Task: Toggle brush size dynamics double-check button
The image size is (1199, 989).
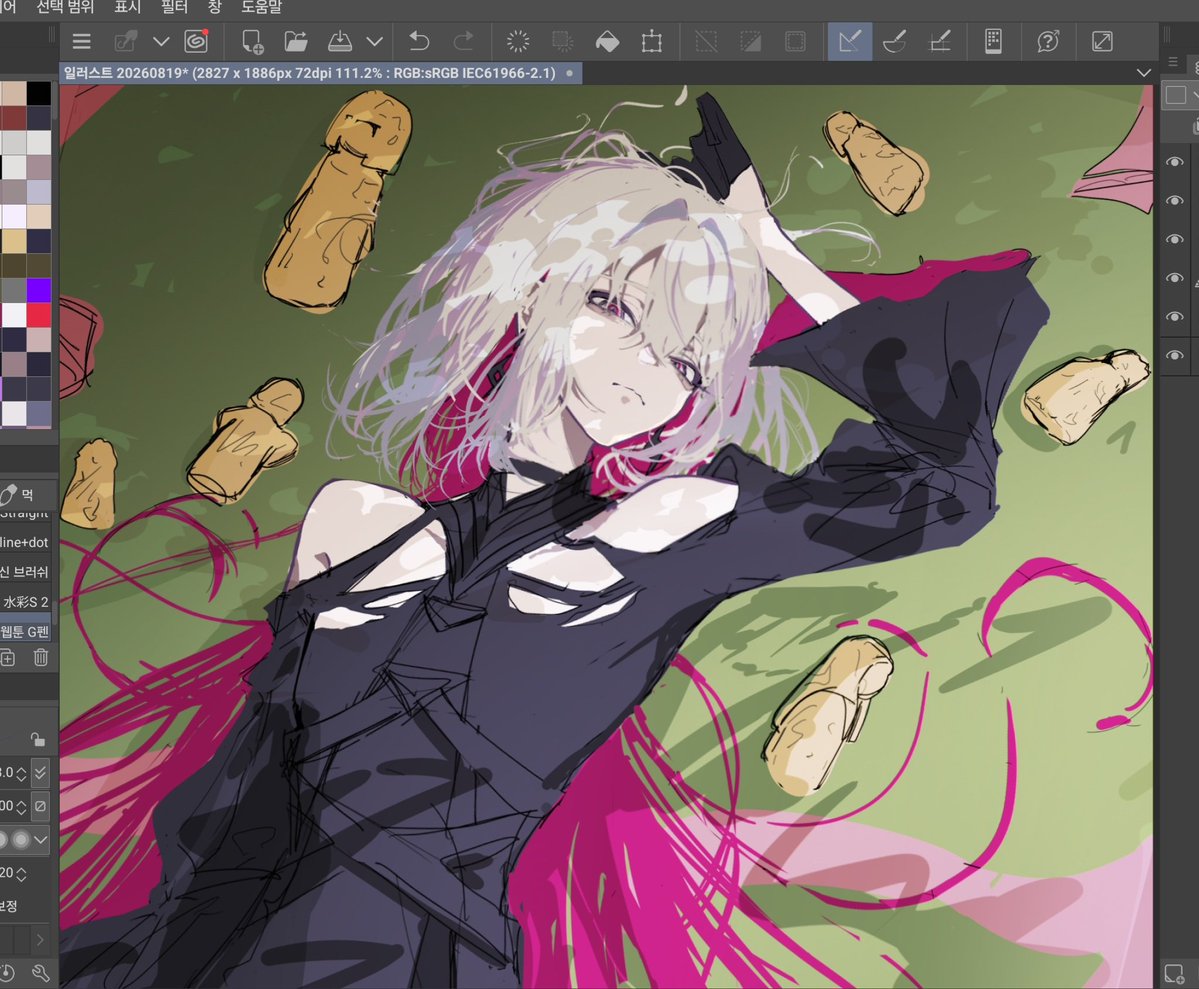Action: click(x=41, y=773)
